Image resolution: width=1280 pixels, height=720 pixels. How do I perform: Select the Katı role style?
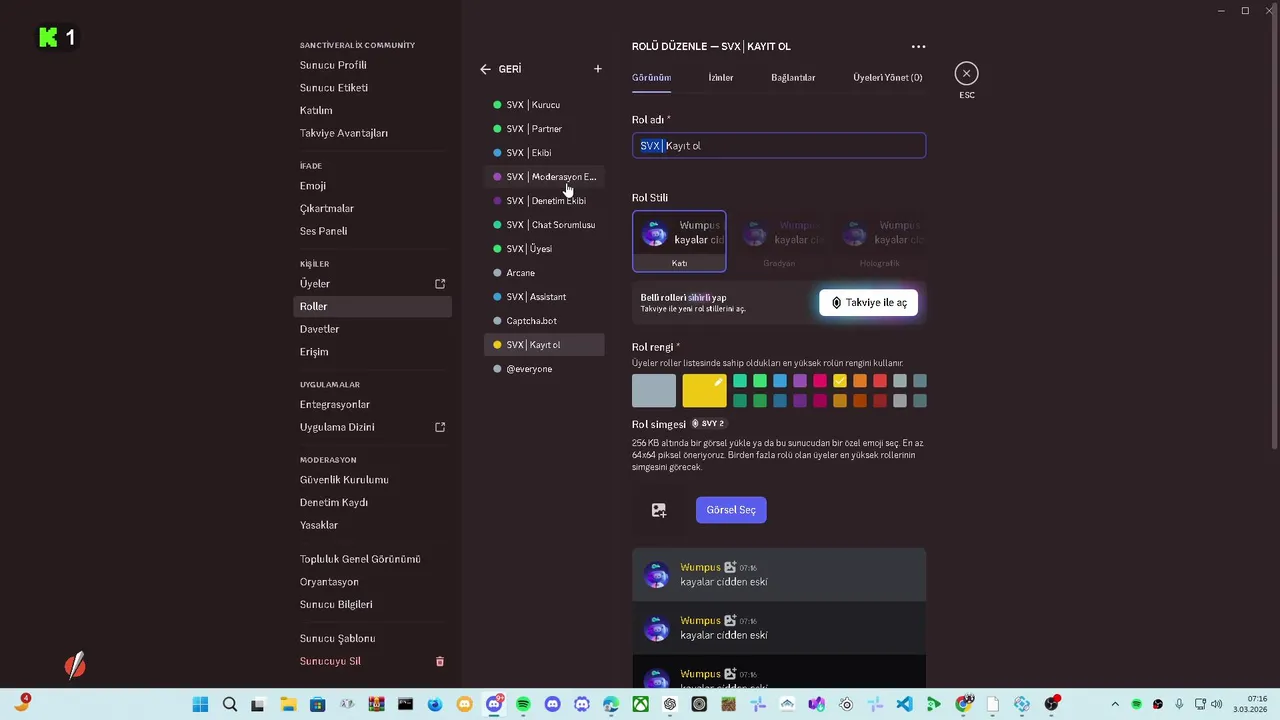point(679,241)
